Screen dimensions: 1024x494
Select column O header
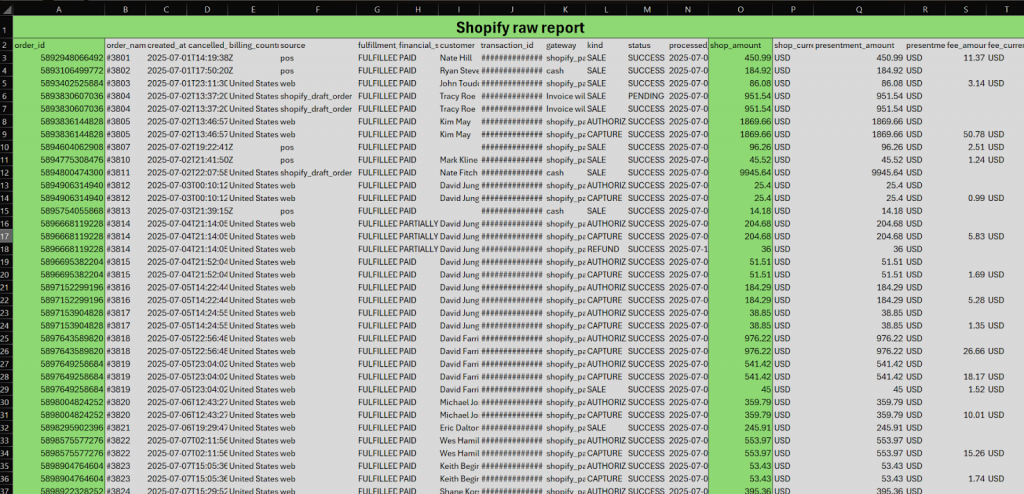740,8
